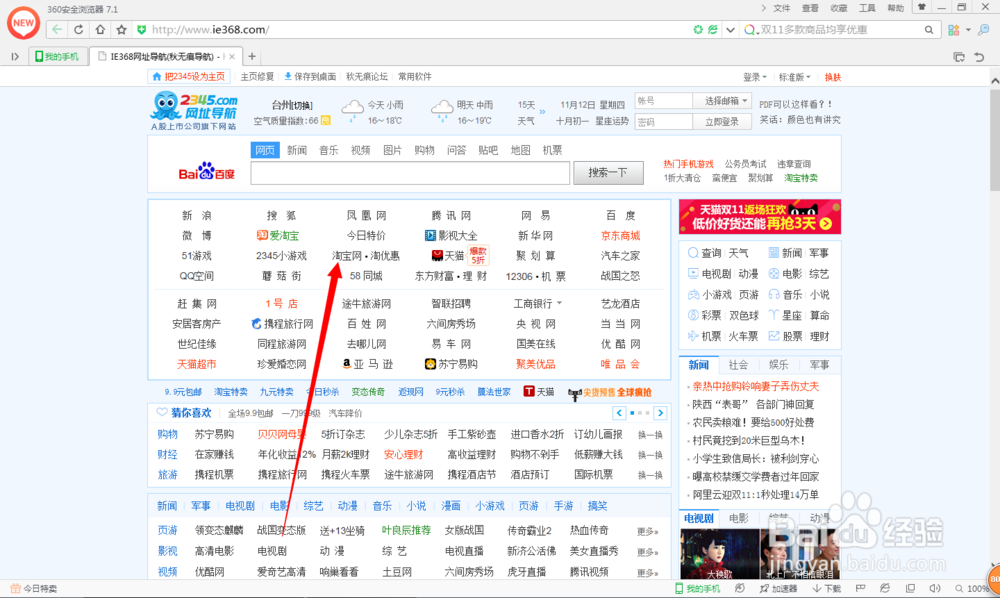The width and height of the screenshot is (1000, 598).
Task: Close the IE368网址导航 tab
Action: 232,57
